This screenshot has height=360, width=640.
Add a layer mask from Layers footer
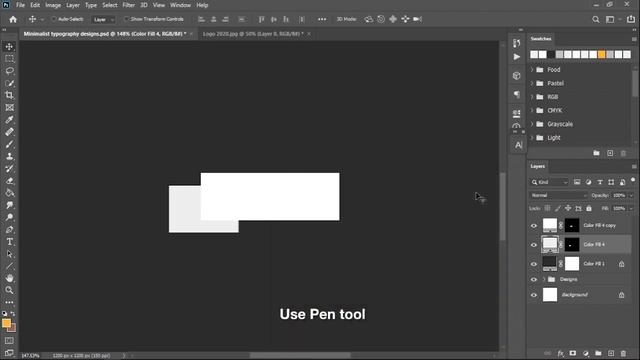[x=573, y=353]
